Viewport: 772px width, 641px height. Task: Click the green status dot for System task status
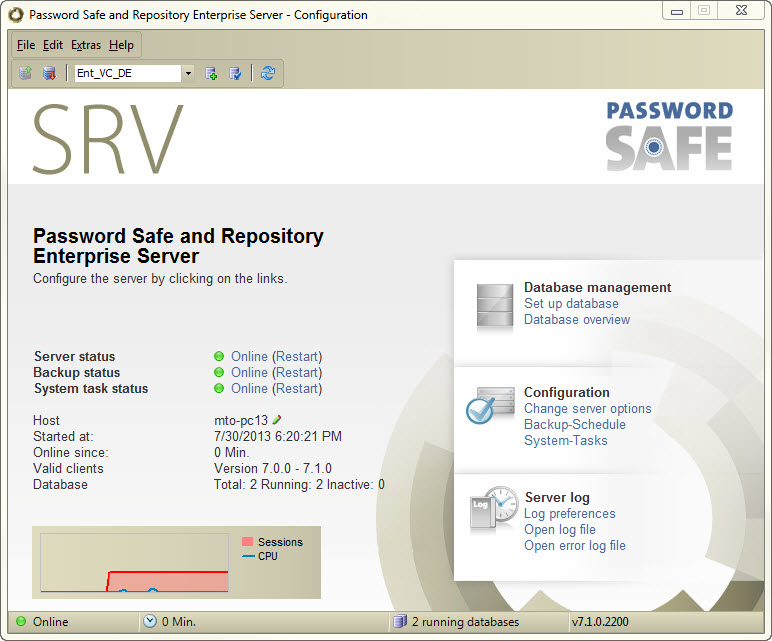point(219,388)
